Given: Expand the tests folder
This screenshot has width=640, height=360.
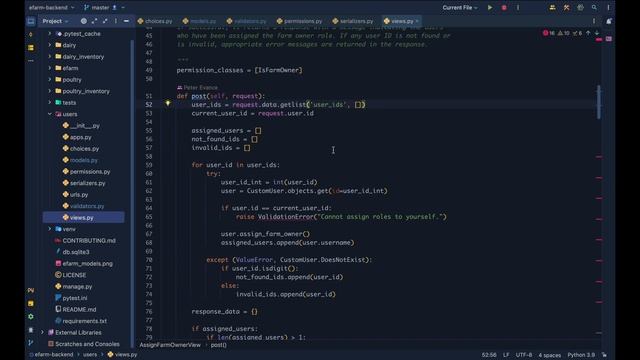Looking at the screenshot, I should point(50,102).
